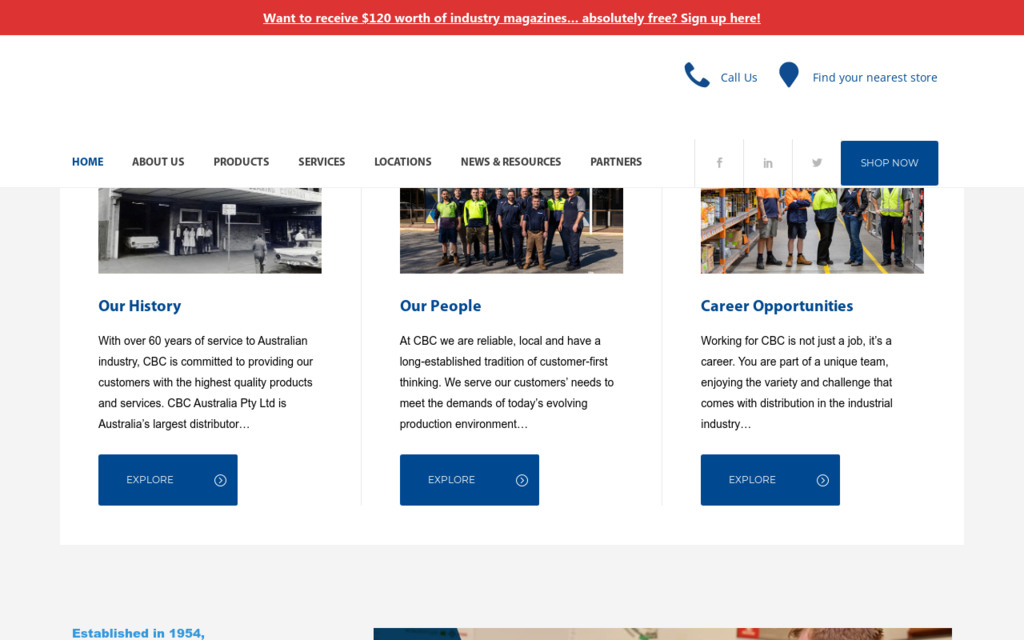Open the LinkedIn social icon
Screen dimensions: 1024x640
point(768,163)
